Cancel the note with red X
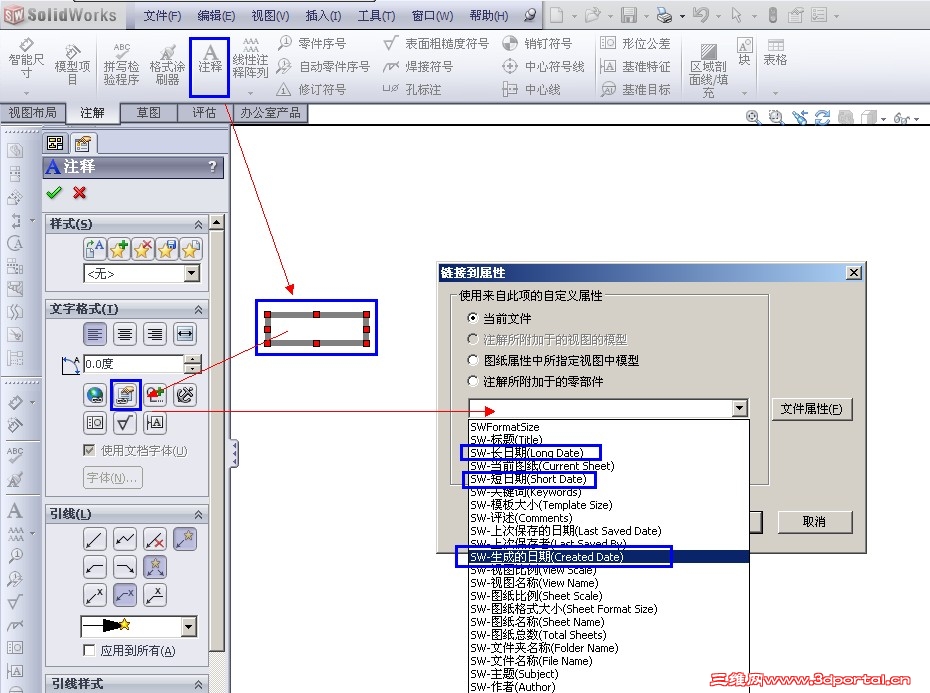 (79, 193)
